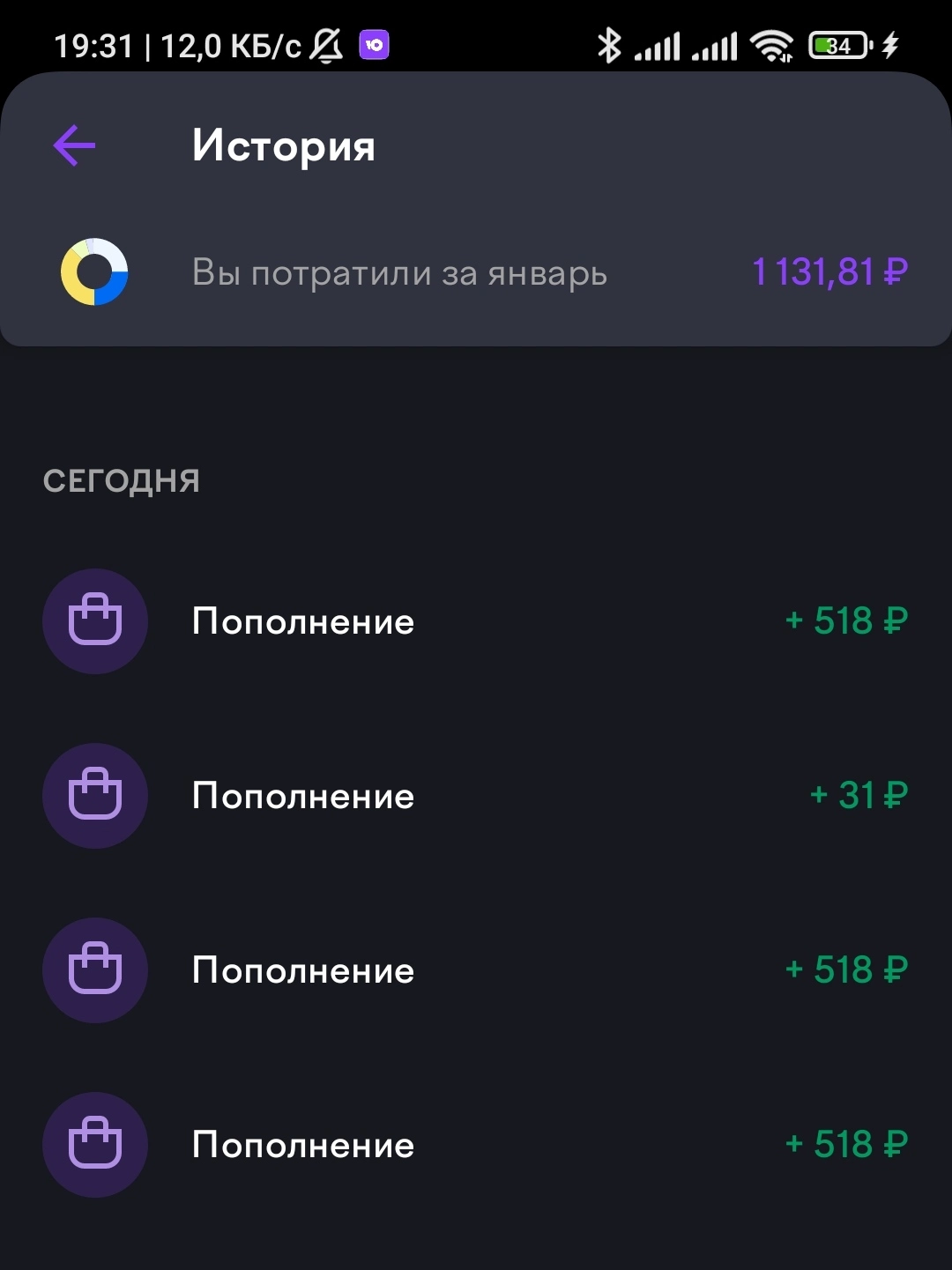Tap the purple back arrow

tap(74, 145)
